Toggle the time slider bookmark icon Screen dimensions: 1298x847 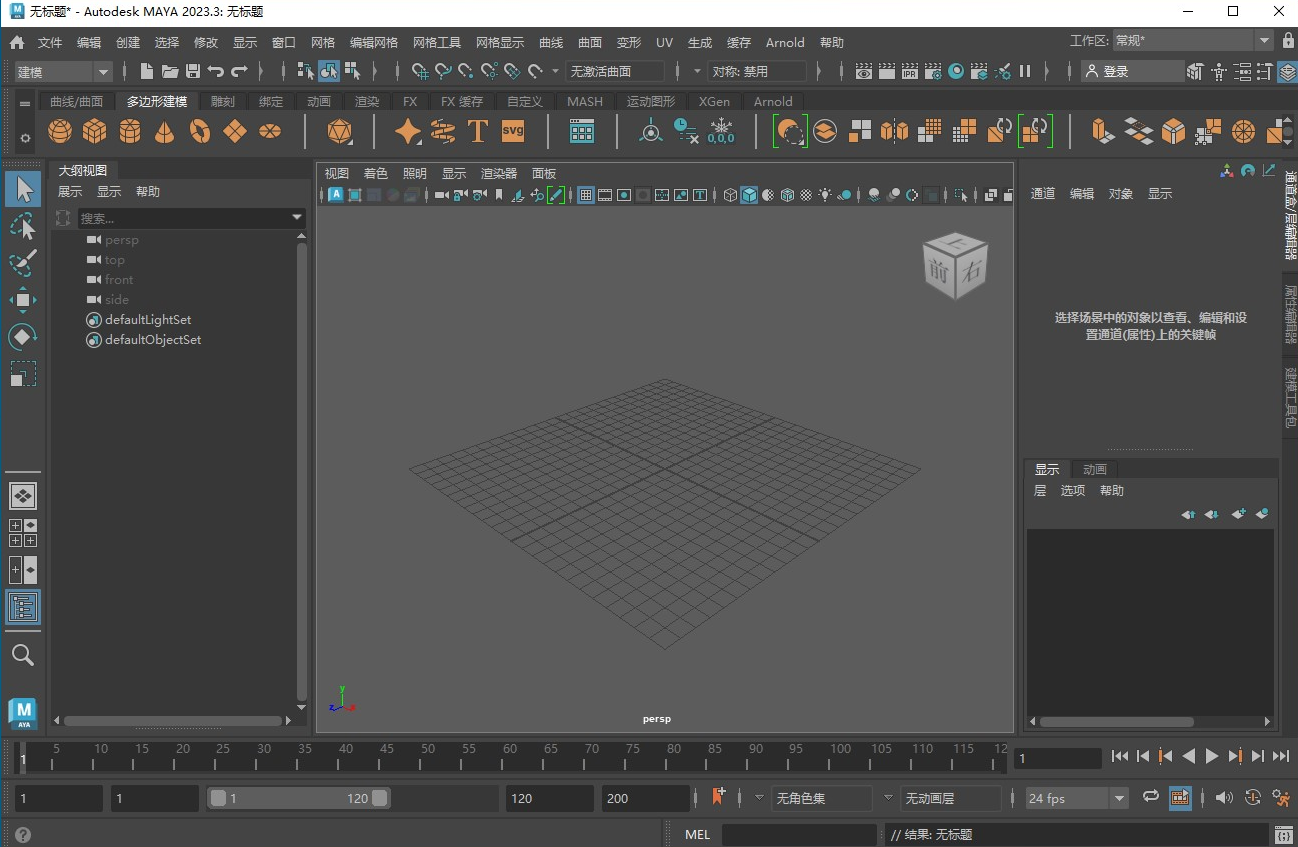coord(718,797)
